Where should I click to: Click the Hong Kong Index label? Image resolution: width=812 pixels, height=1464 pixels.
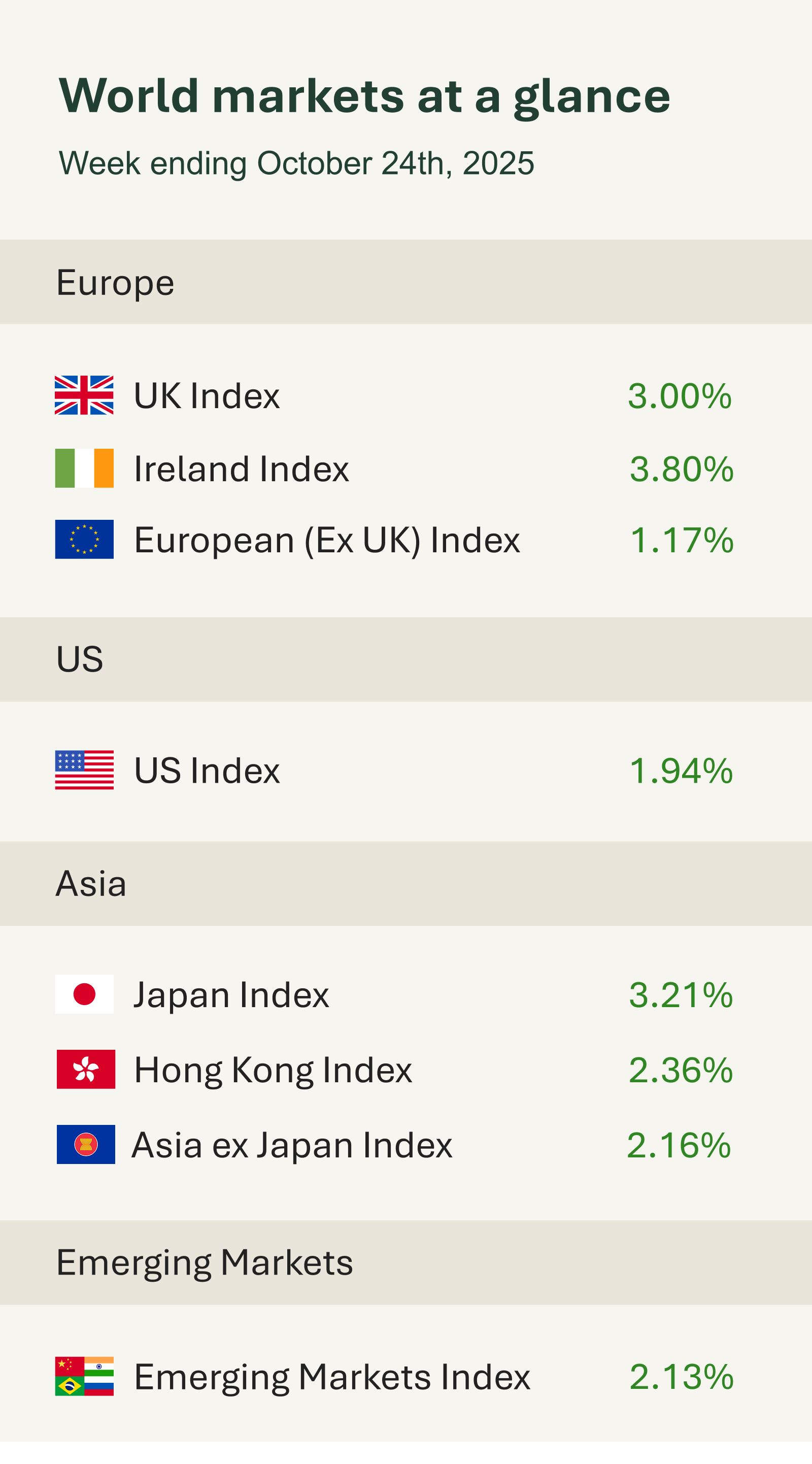pyautogui.click(x=273, y=1070)
